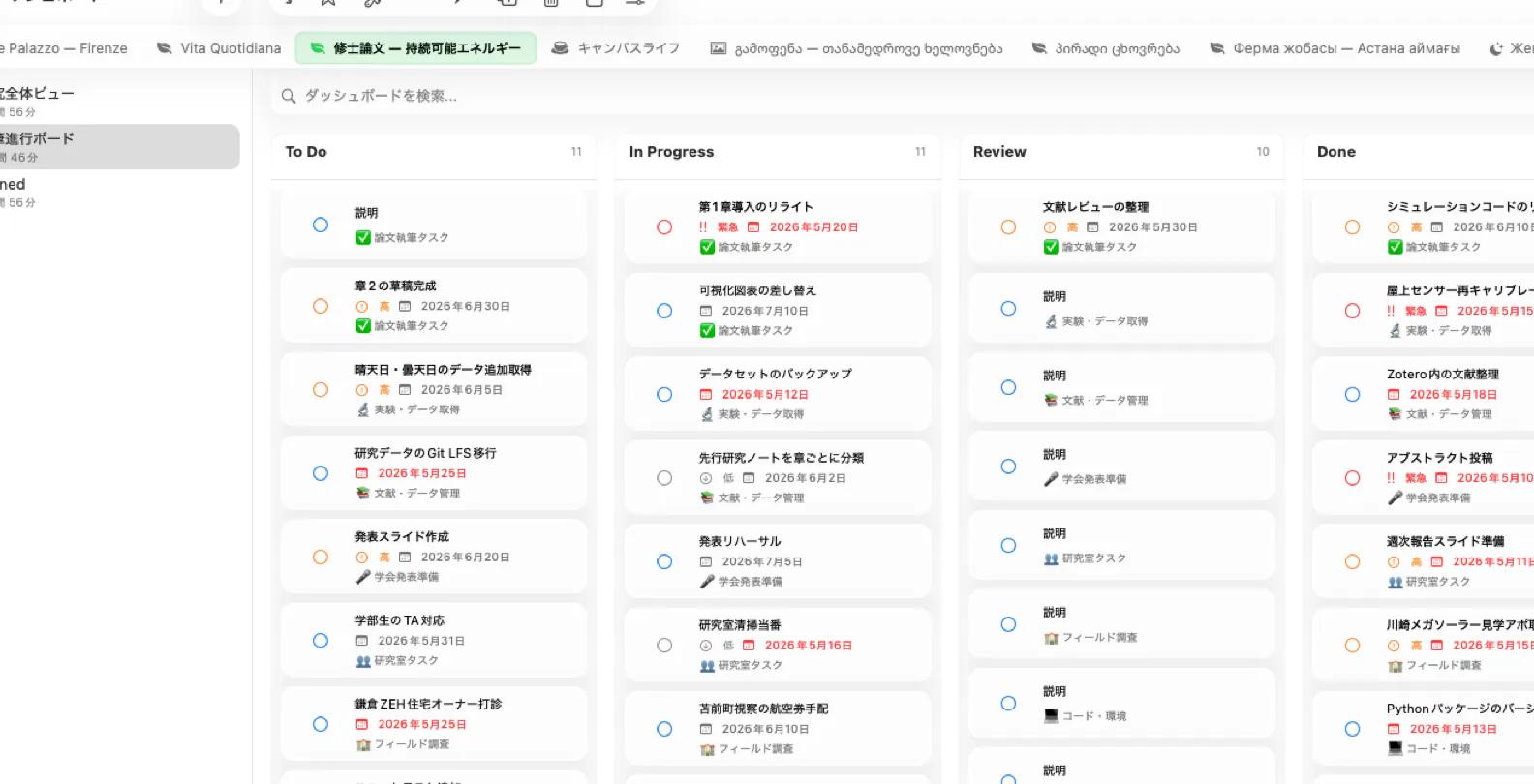Screen dimensions: 1534x784
Task: Open the キャンパスライフ tab
Action: click(616, 47)
